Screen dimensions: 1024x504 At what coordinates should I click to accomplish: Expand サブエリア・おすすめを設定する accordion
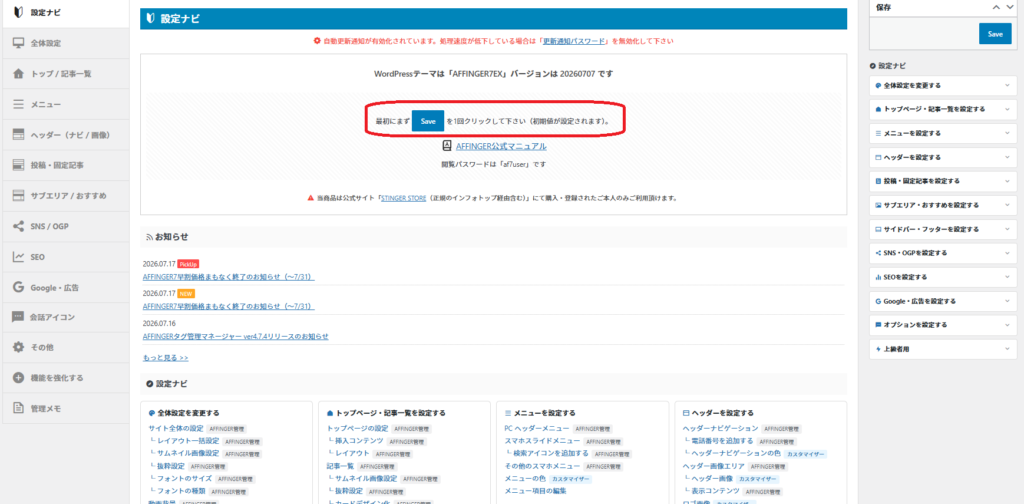943,205
